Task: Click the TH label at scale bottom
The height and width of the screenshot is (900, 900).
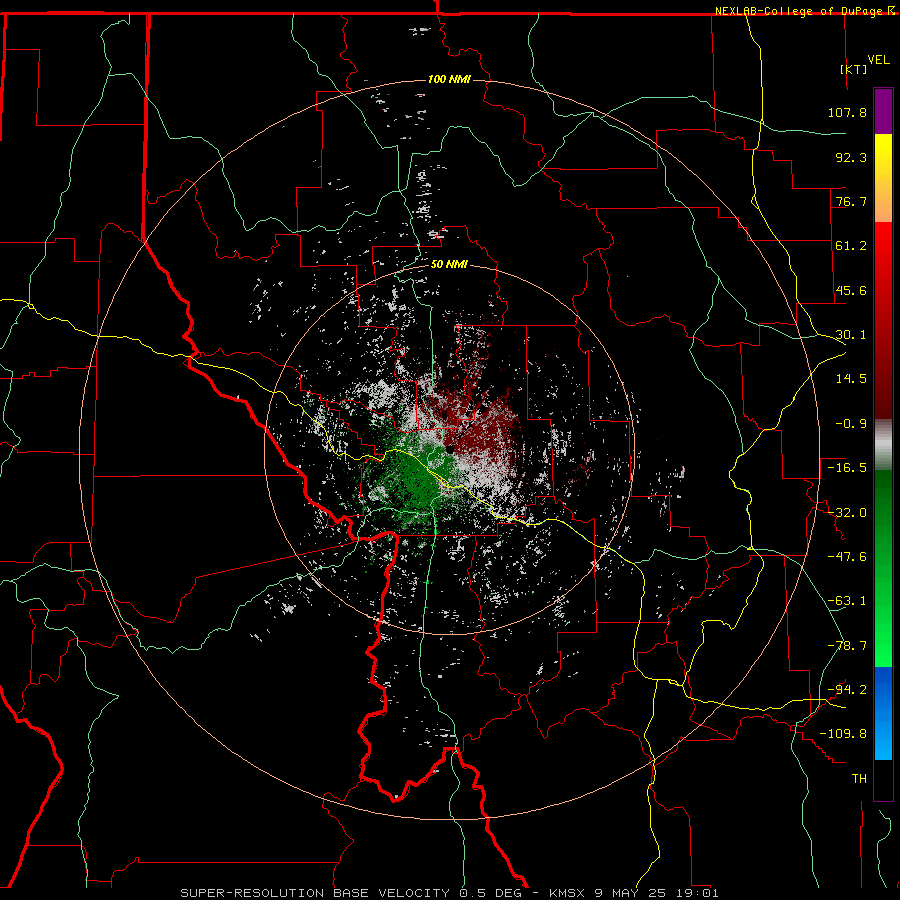Action: point(859,778)
